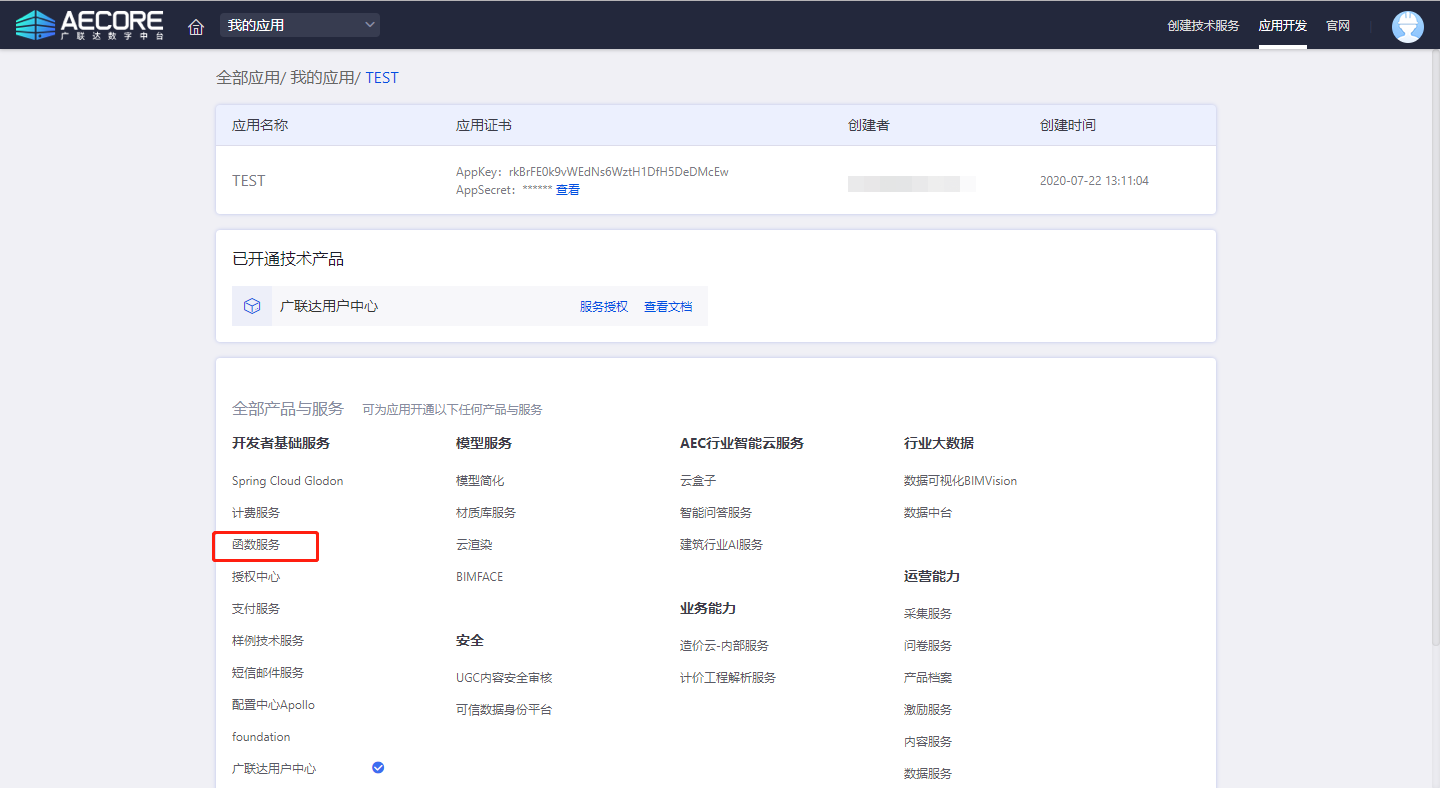
Task: Click 服务授权 link
Action: (x=604, y=307)
